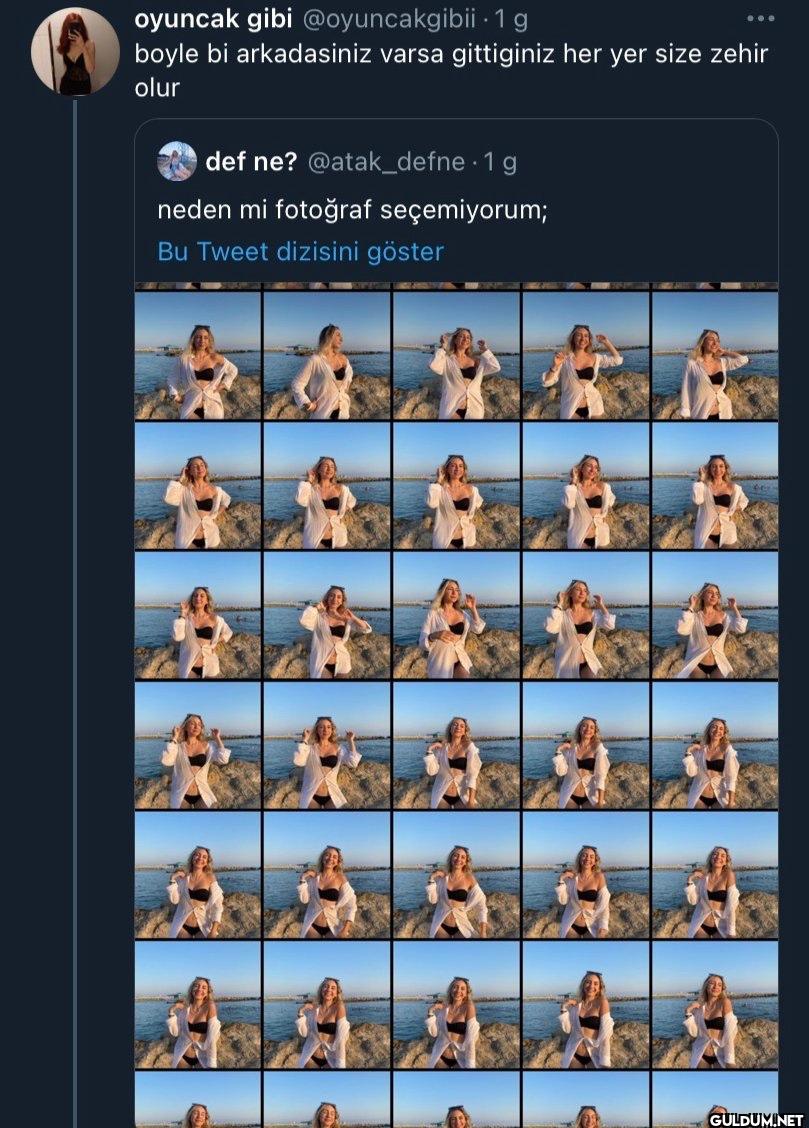Open second photo in the third full row

click(327, 615)
